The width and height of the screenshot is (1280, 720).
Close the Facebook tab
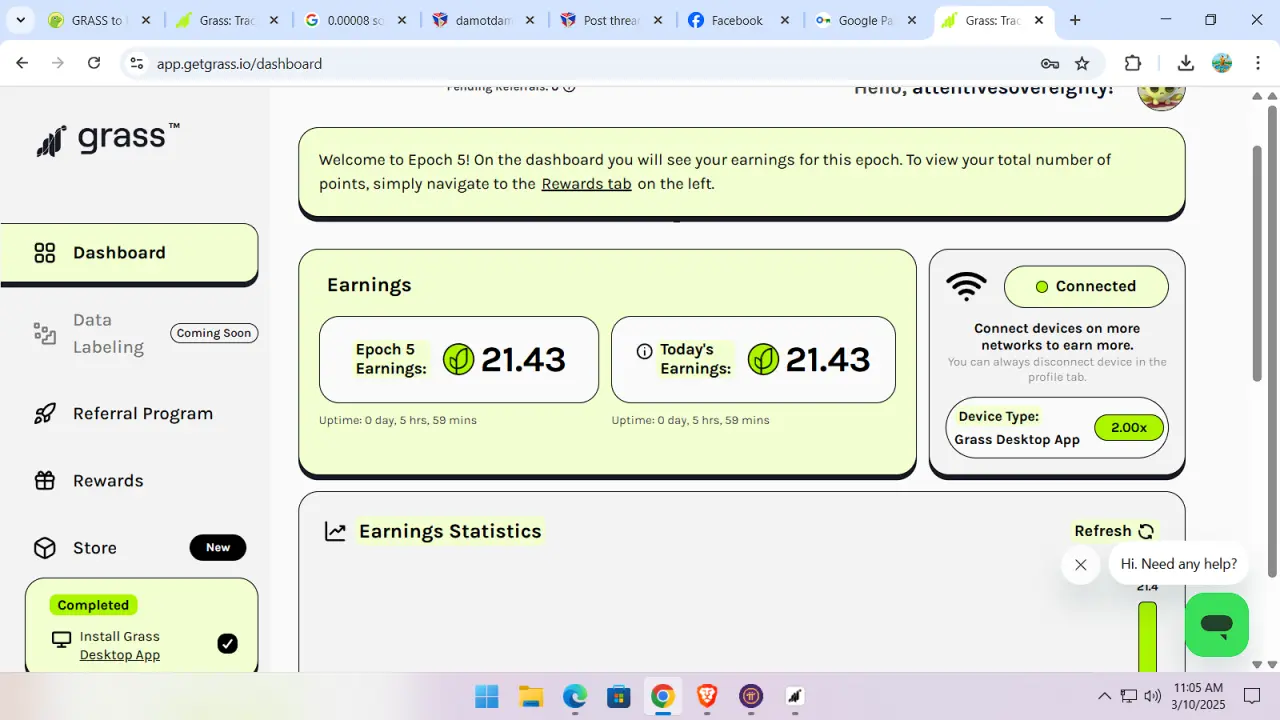pyautogui.click(x=785, y=20)
